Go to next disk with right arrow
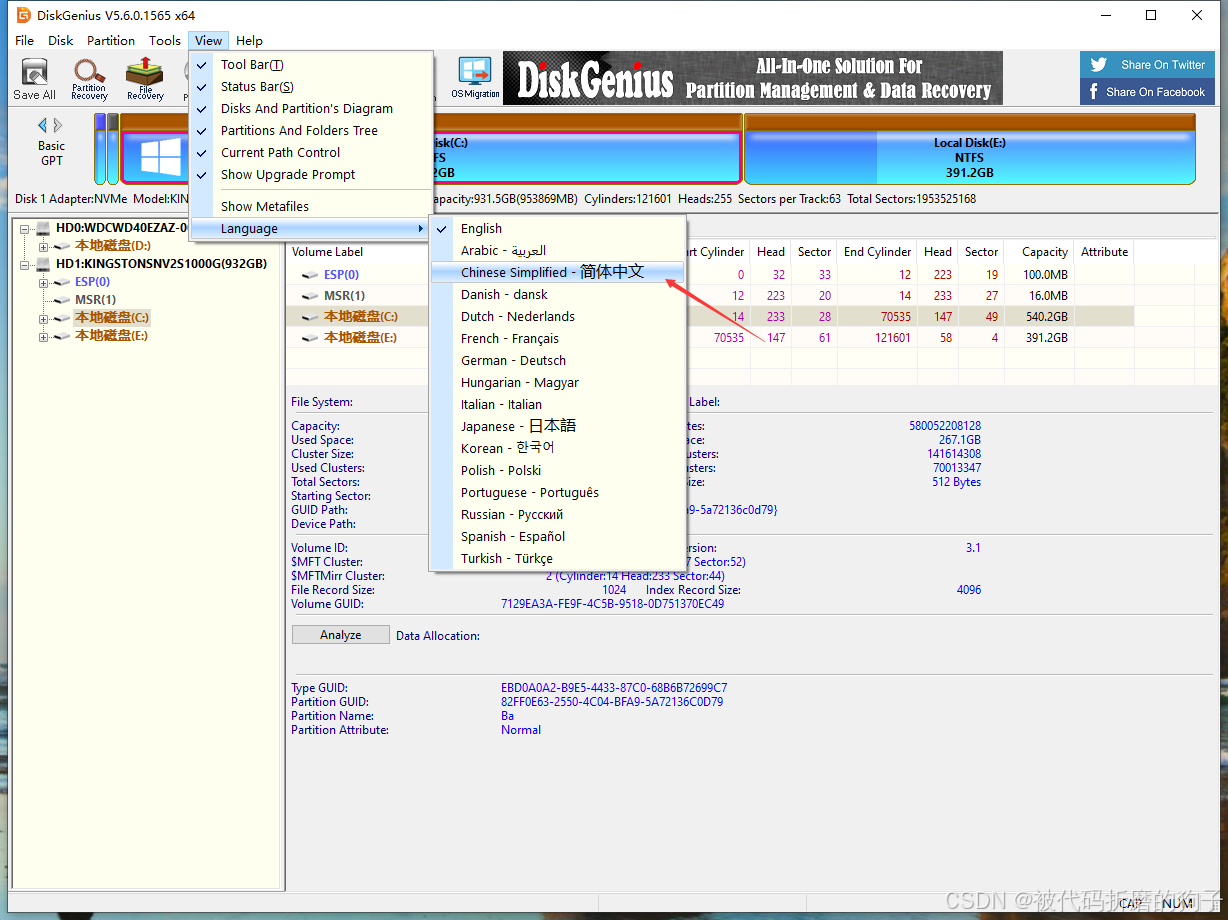The width and height of the screenshot is (1228, 920). point(58,126)
